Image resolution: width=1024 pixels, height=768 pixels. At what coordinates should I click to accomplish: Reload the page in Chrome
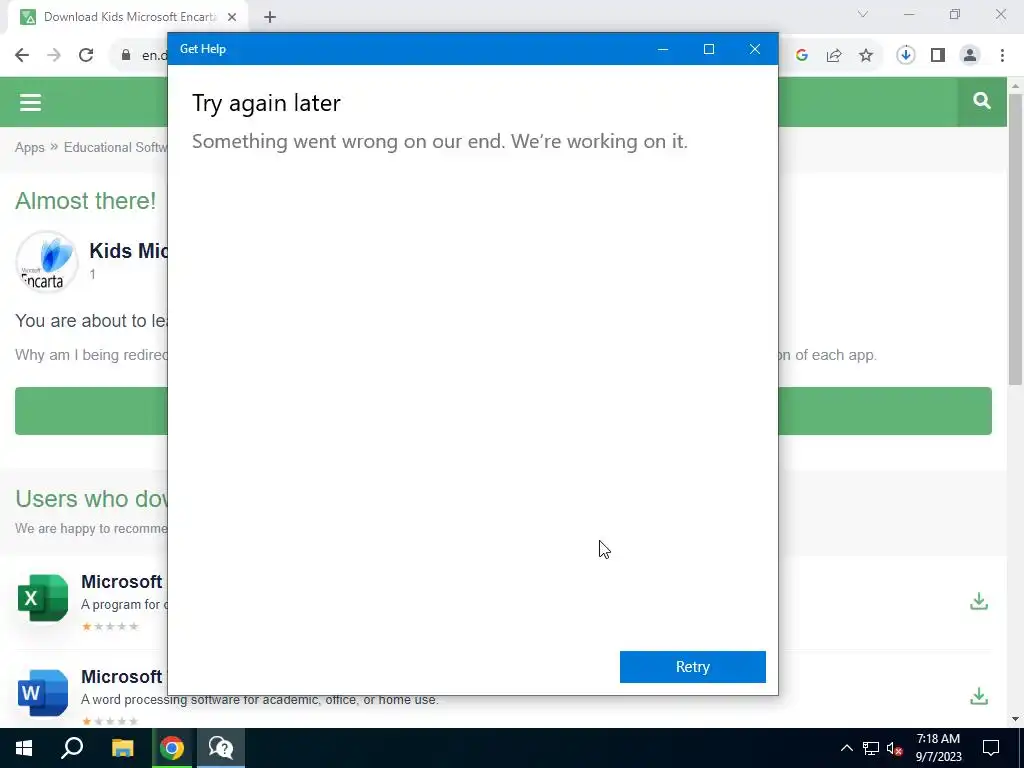point(86,56)
